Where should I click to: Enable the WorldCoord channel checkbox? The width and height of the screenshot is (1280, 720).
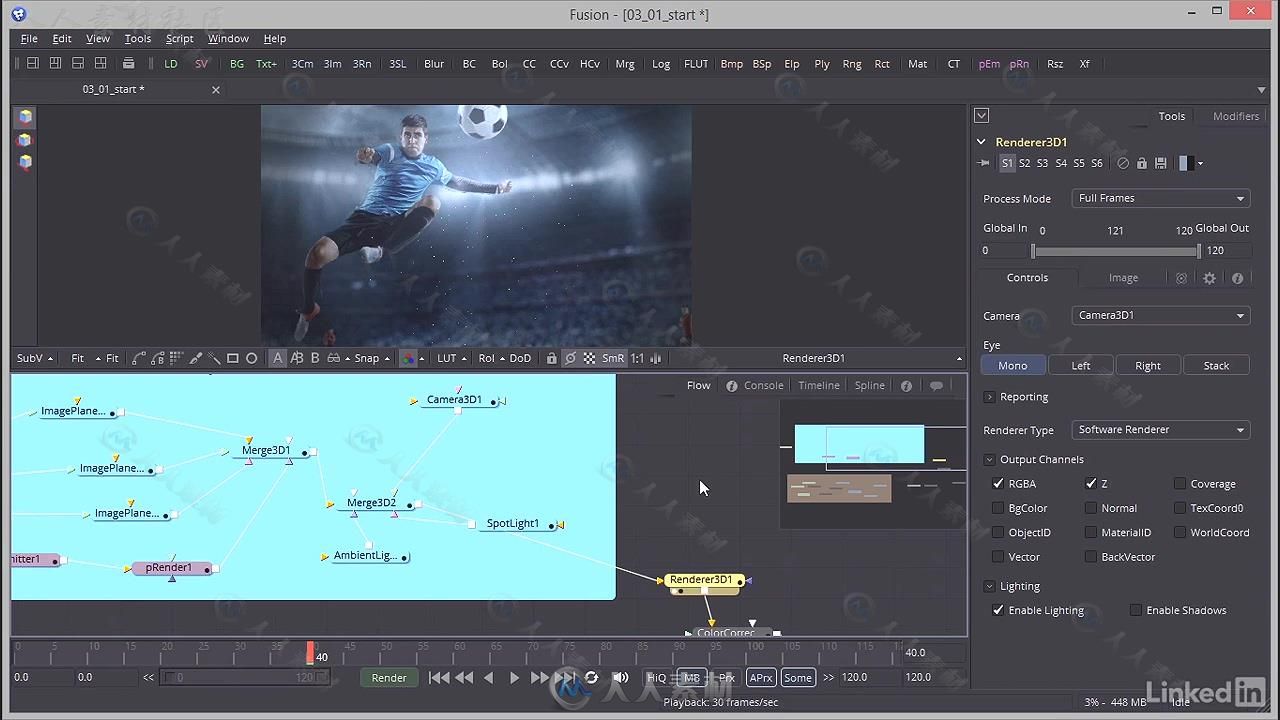[1180, 532]
